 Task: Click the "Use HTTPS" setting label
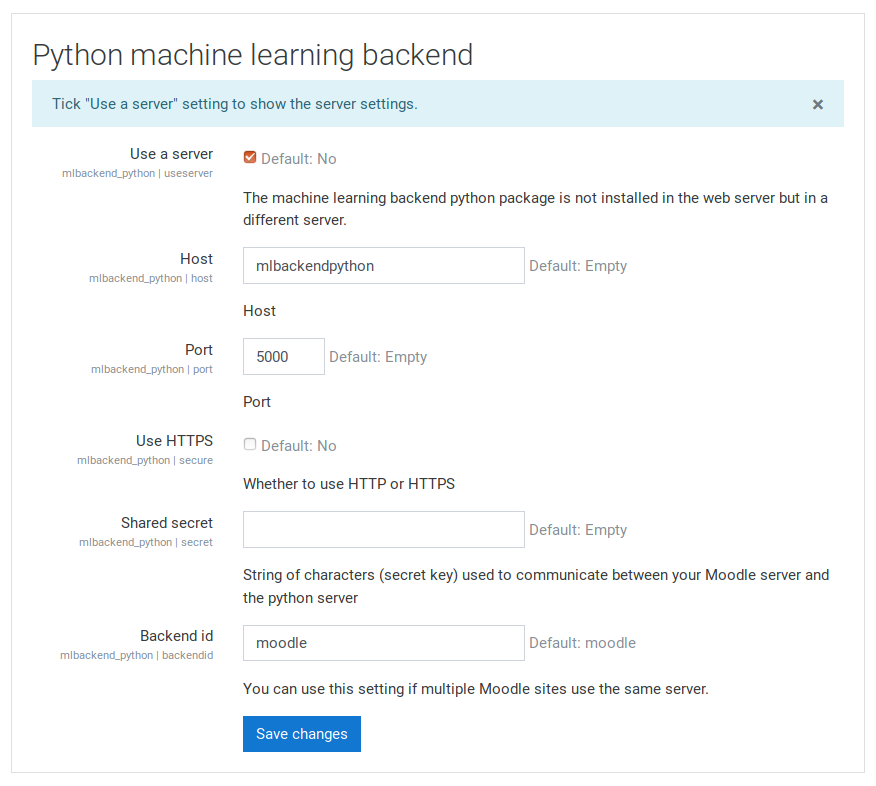click(174, 441)
